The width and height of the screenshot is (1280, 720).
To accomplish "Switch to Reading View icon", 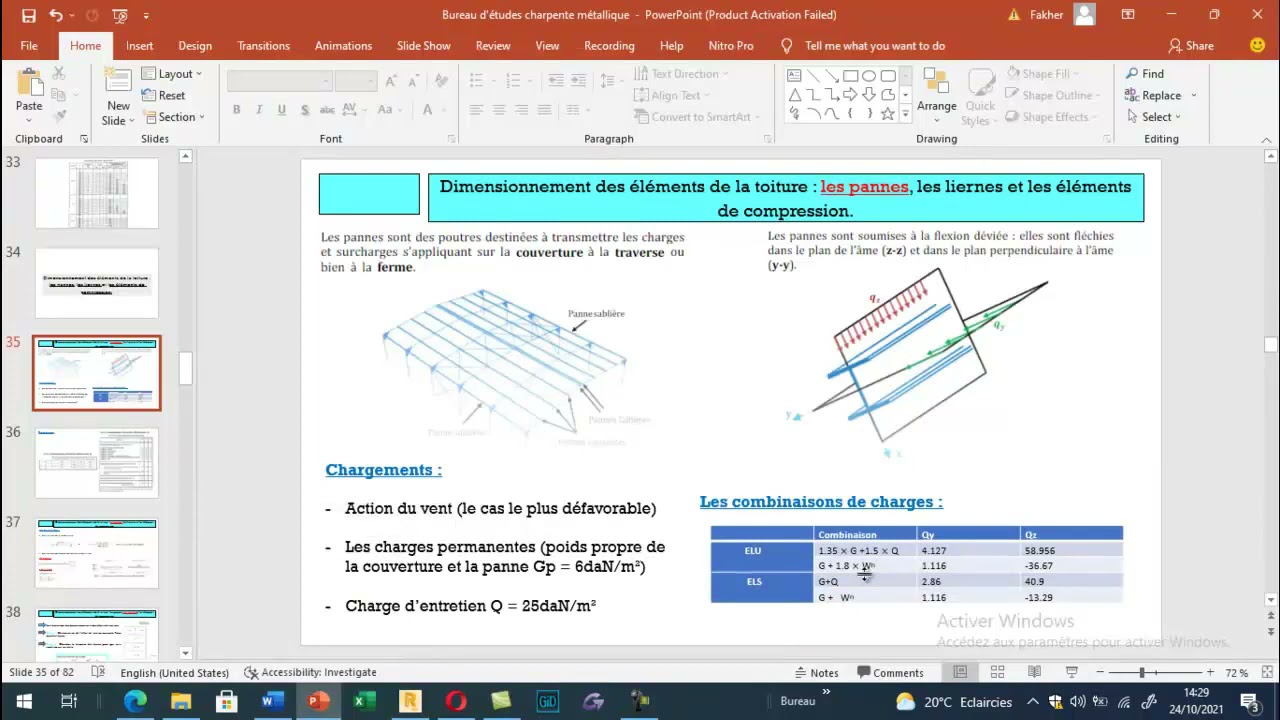I will tap(1034, 673).
